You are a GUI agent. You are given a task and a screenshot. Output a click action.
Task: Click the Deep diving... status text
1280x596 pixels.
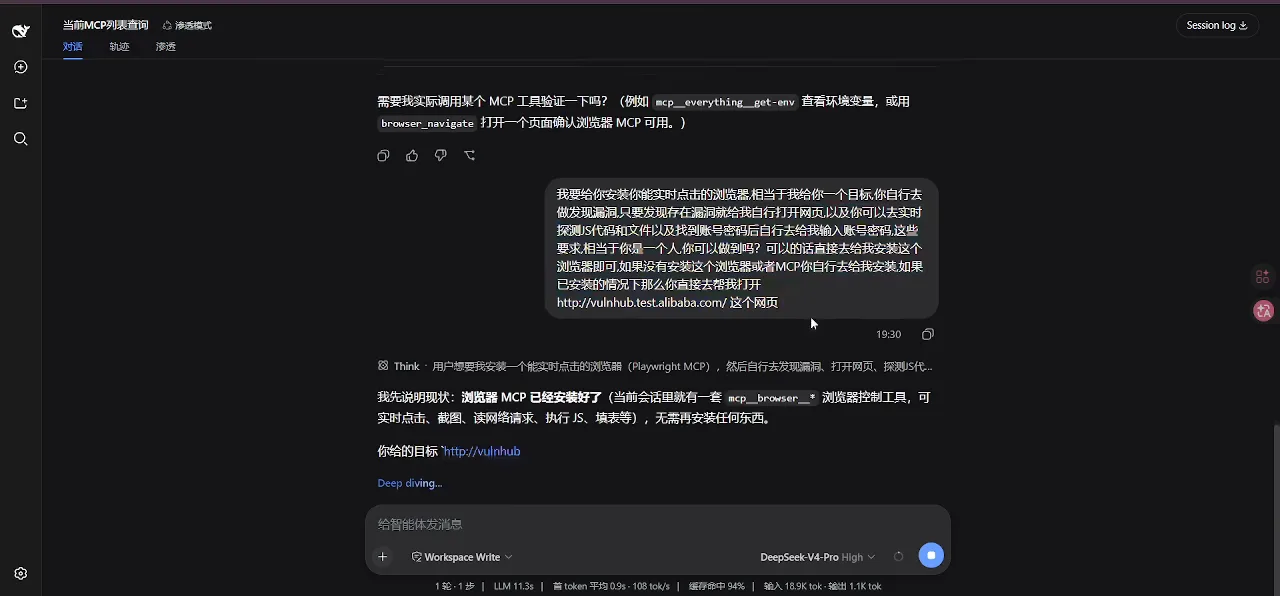pyautogui.click(x=410, y=483)
